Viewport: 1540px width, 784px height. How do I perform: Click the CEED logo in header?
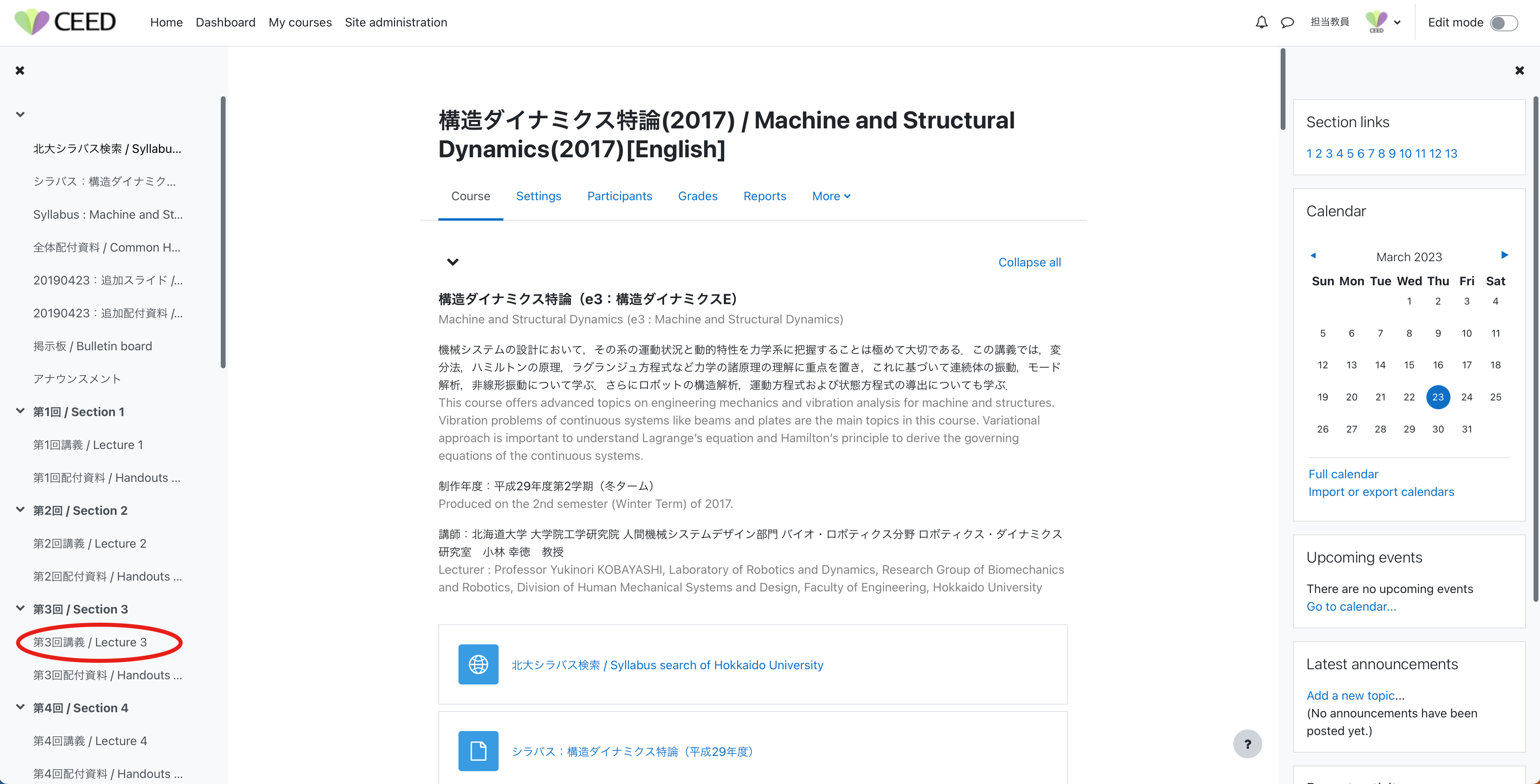65,22
